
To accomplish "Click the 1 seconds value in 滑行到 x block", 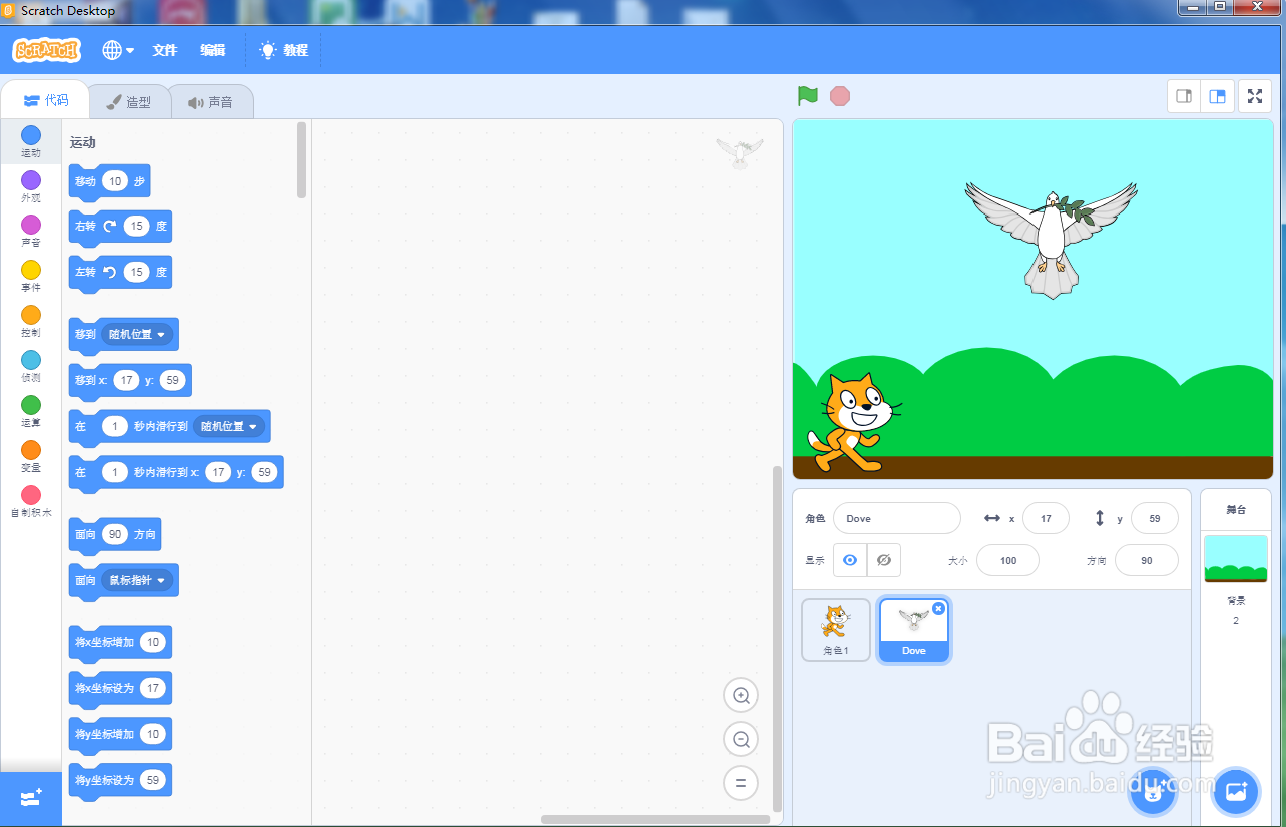I will tap(115, 472).
